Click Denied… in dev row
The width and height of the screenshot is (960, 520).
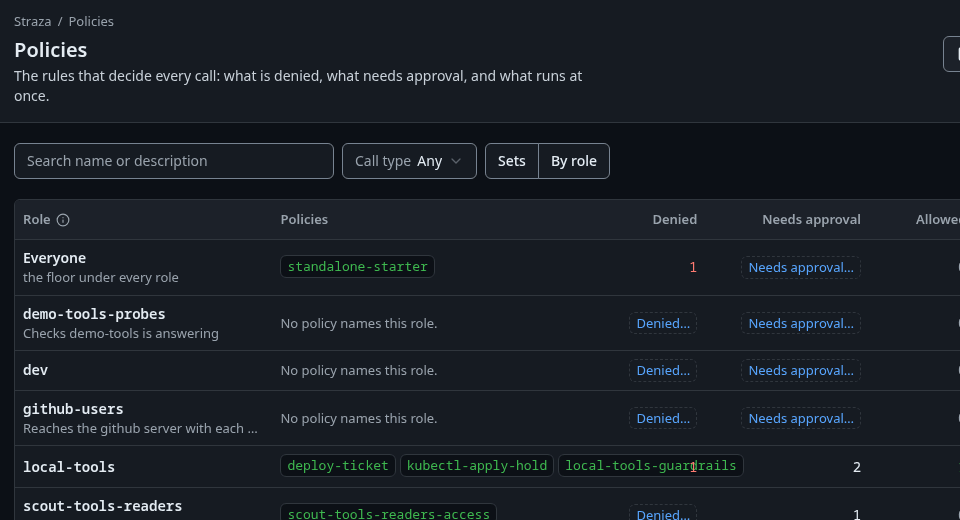coord(663,371)
